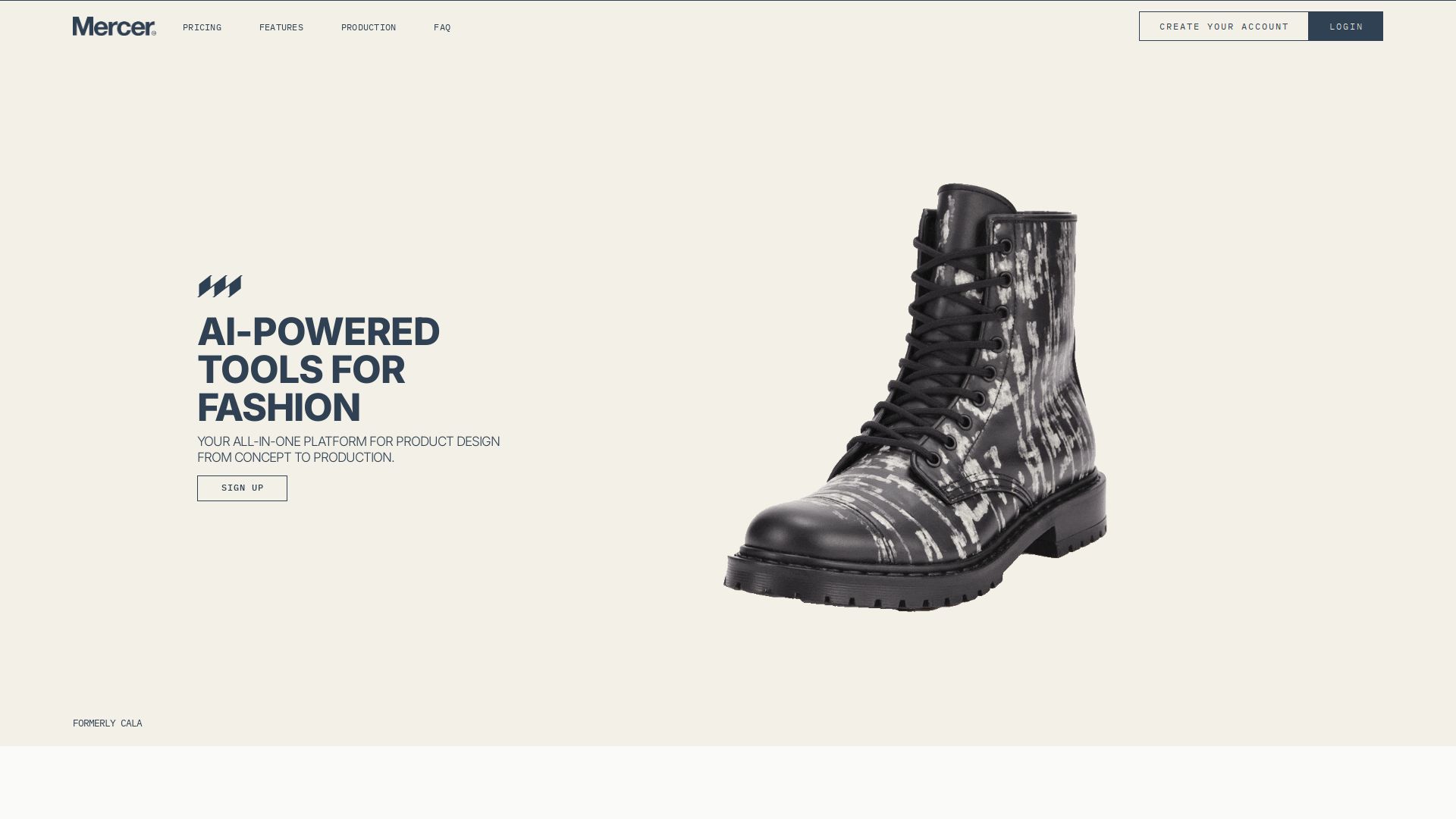Click the Formerly CALA text at the bottom
The image size is (1456, 819).
(108, 723)
